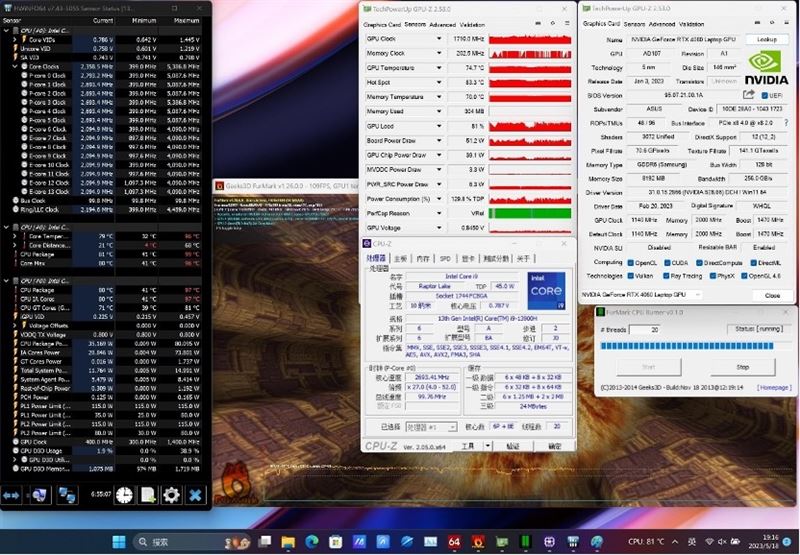Click the Lookup button in GPU-Z
This screenshot has width=800, height=555.
coord(766,39)
